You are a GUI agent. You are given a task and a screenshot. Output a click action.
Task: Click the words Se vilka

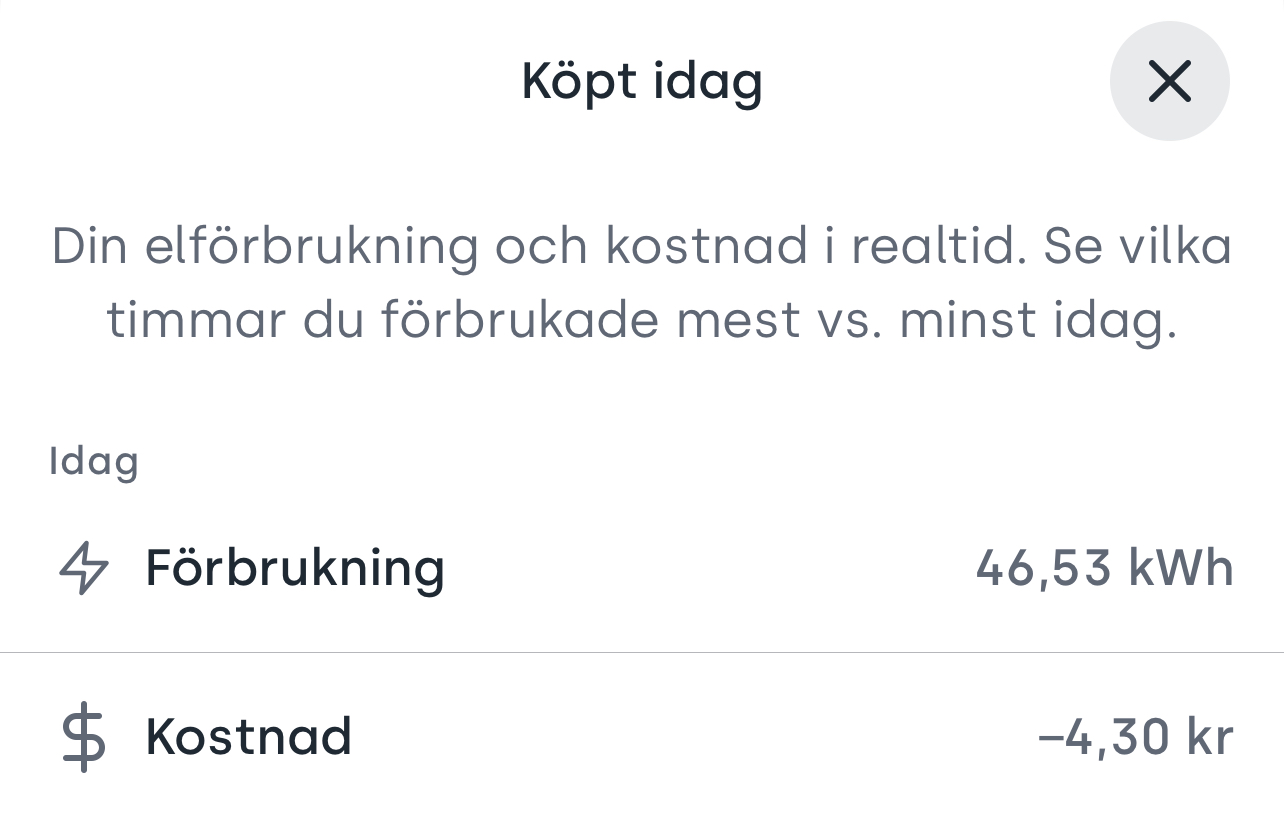click(1138, 247)
